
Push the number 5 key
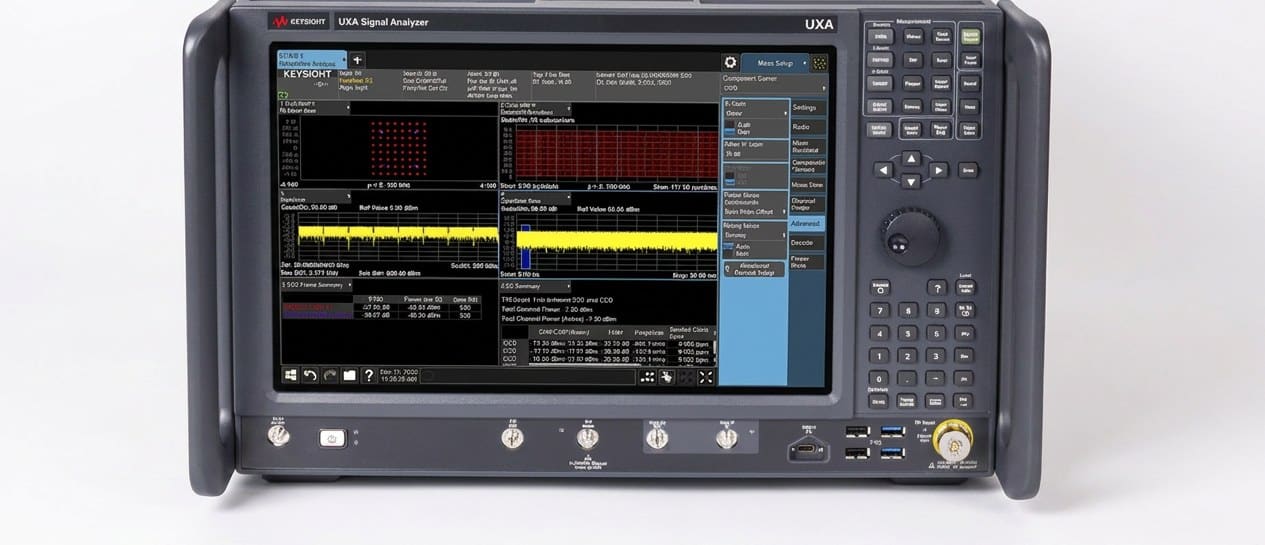(x=908, y=334)
